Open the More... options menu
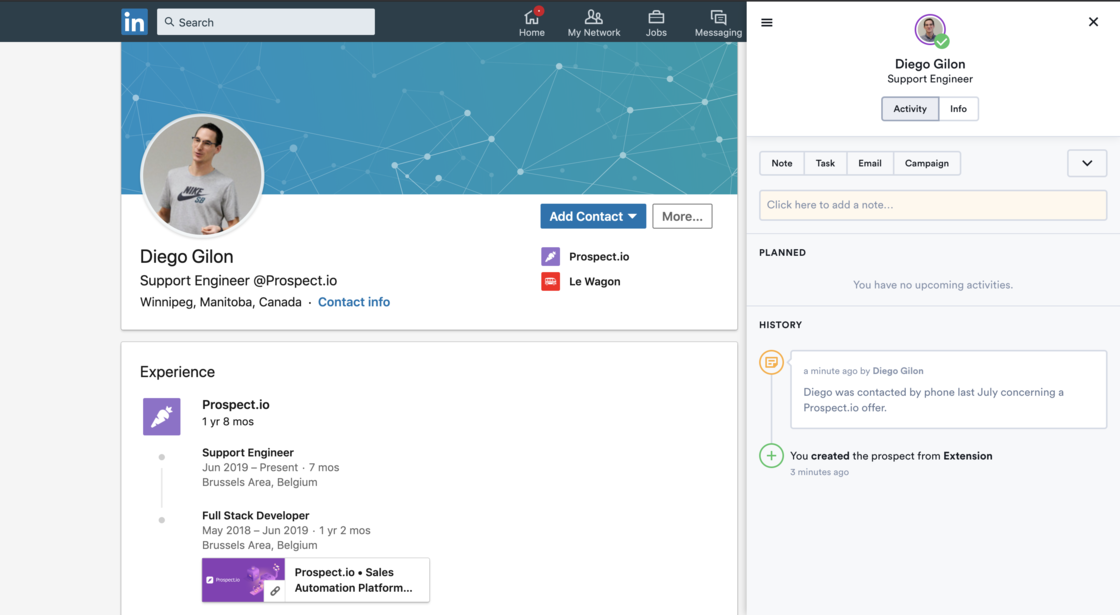 point(682,216)
